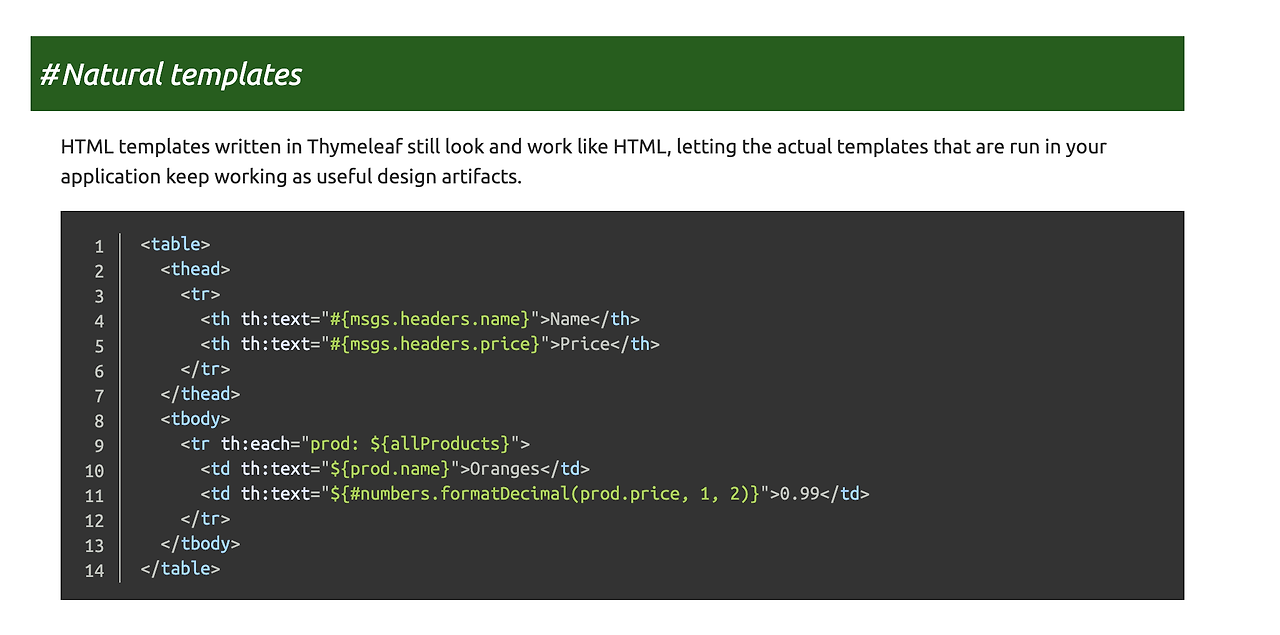Click the text 'Name' in line 4
The width and height of the screenshot is (1280, 635).
point(570,319)
